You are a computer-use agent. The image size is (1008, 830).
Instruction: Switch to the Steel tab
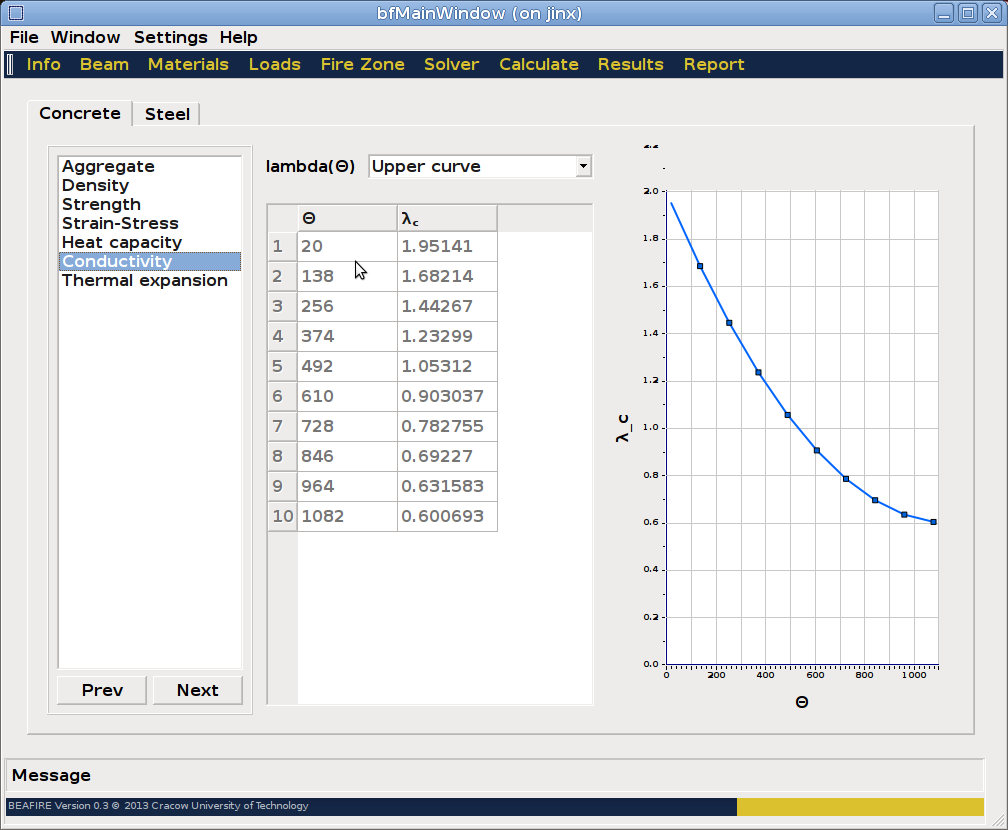167,114
